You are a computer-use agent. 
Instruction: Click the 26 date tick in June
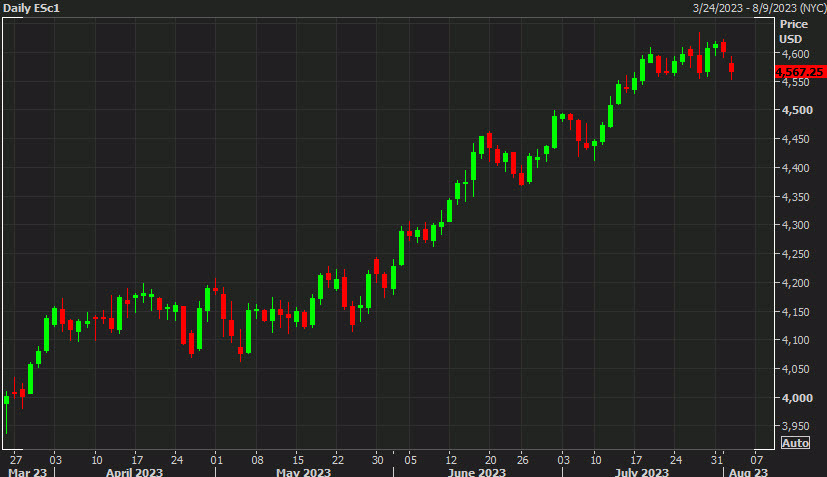pyautogui.click(x=522, y=460)
